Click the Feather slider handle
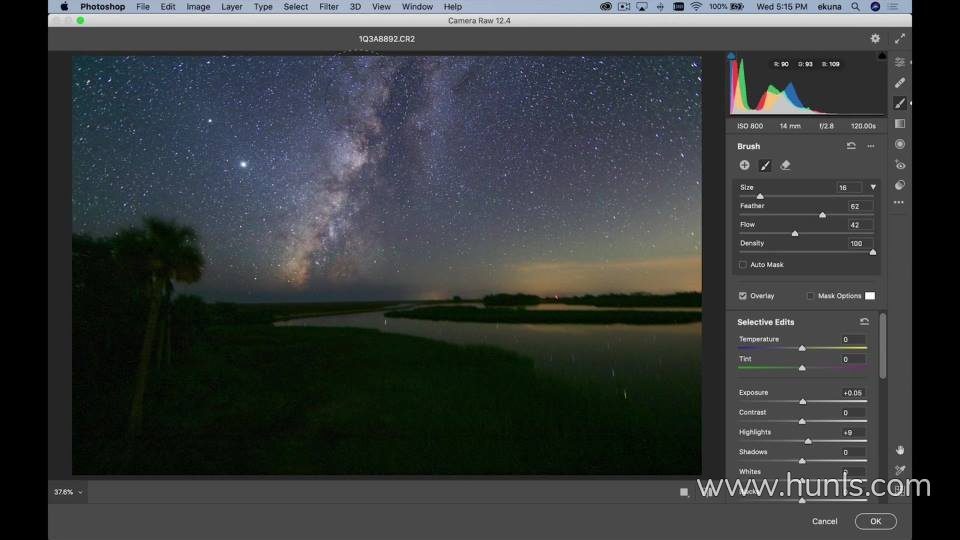The height and width of the screenshot is (540, 960). (822, 215)
